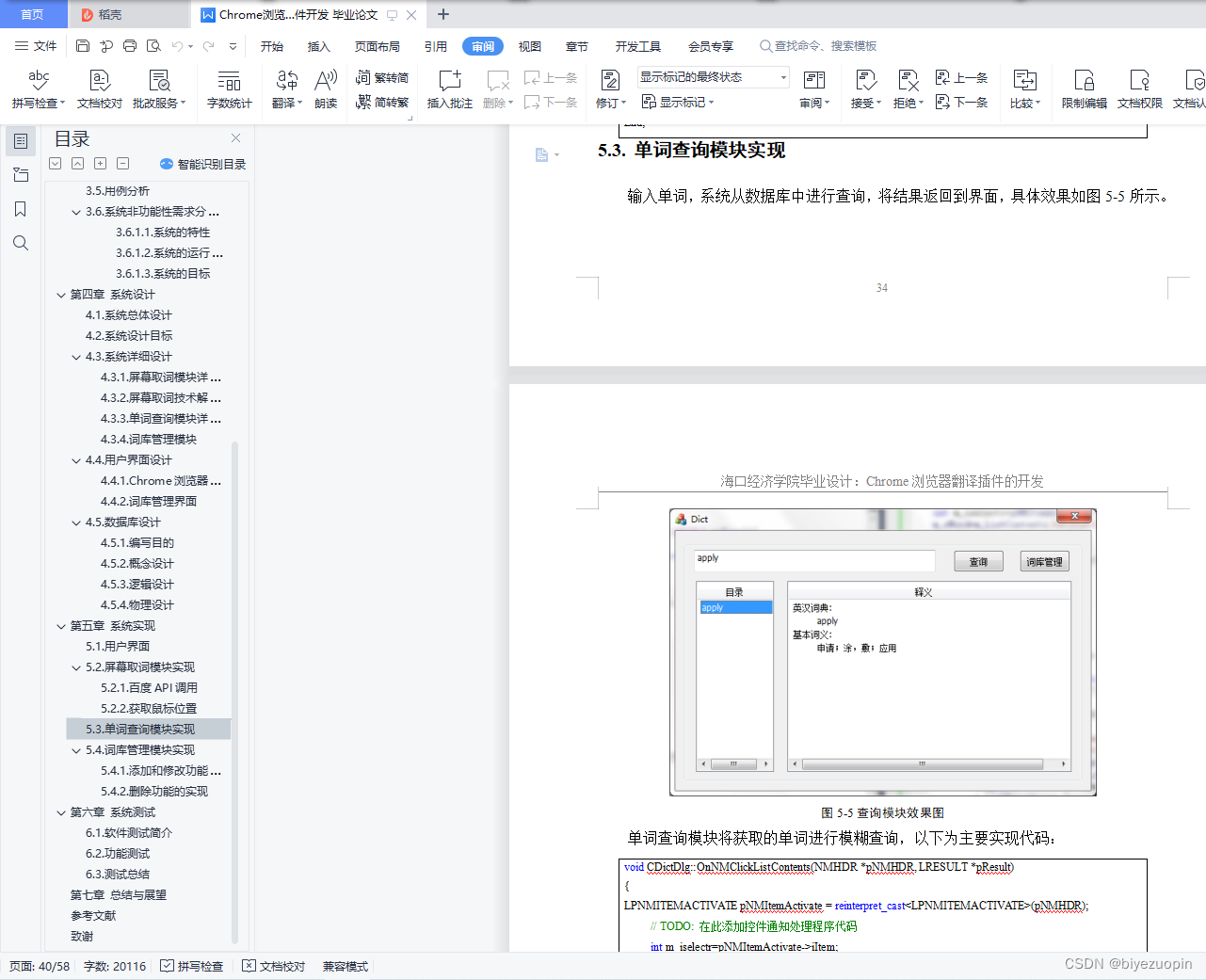Open compare documents (比较) tool
The height and width of the screenshot is (980, 1206).
(x=1024, y=89)
